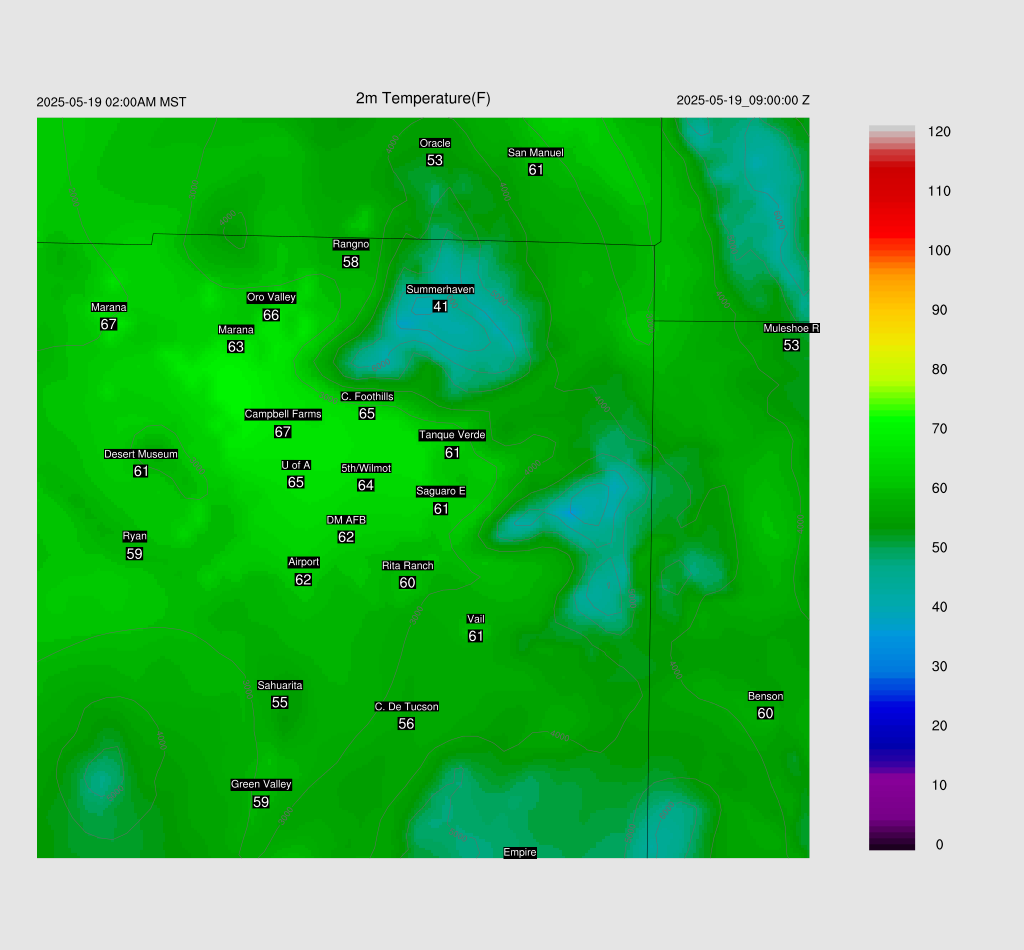Select the Green Valley station label

coord(261,784)
